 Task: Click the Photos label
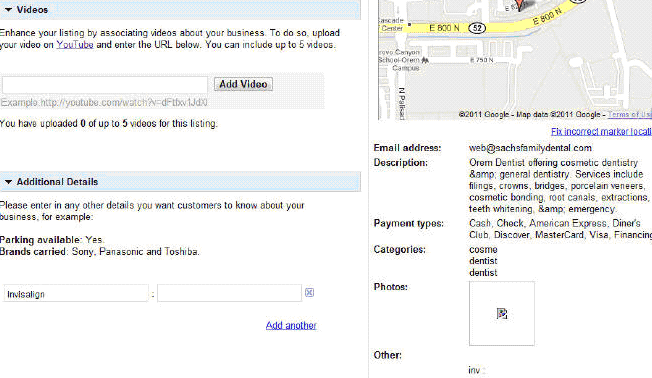390,287
